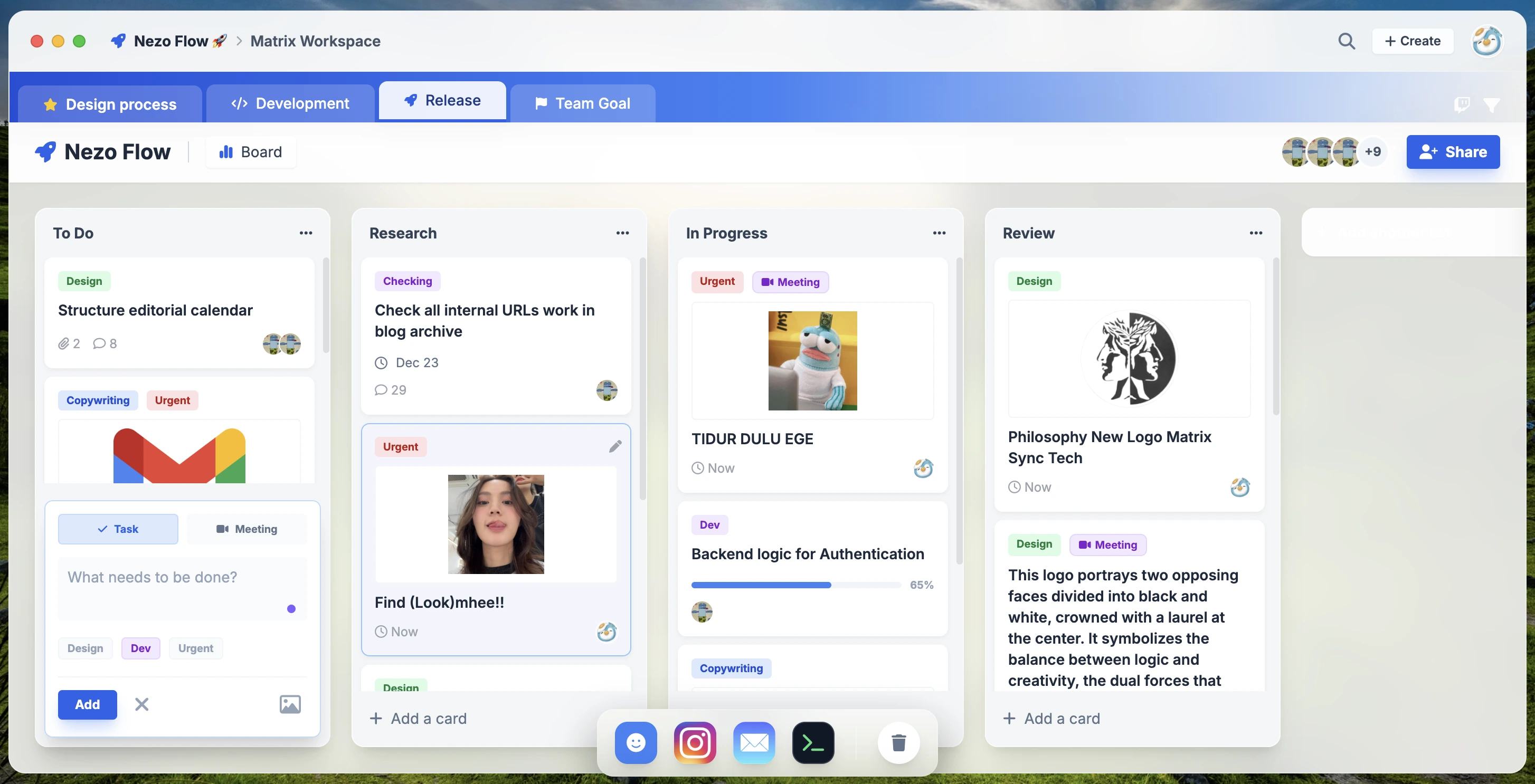Open Instagram from the dock
The image size is (1535, 784).
click(x=695, y=742)
